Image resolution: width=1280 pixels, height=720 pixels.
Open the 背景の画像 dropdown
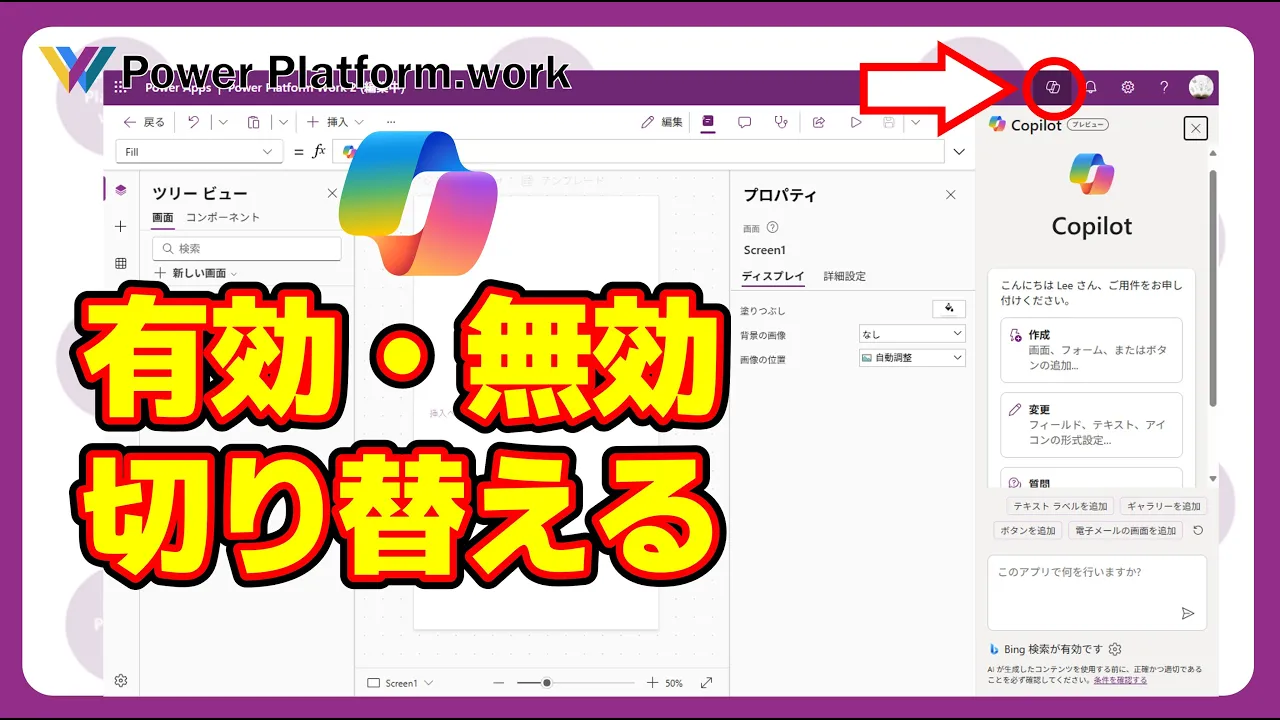[912, 334]
